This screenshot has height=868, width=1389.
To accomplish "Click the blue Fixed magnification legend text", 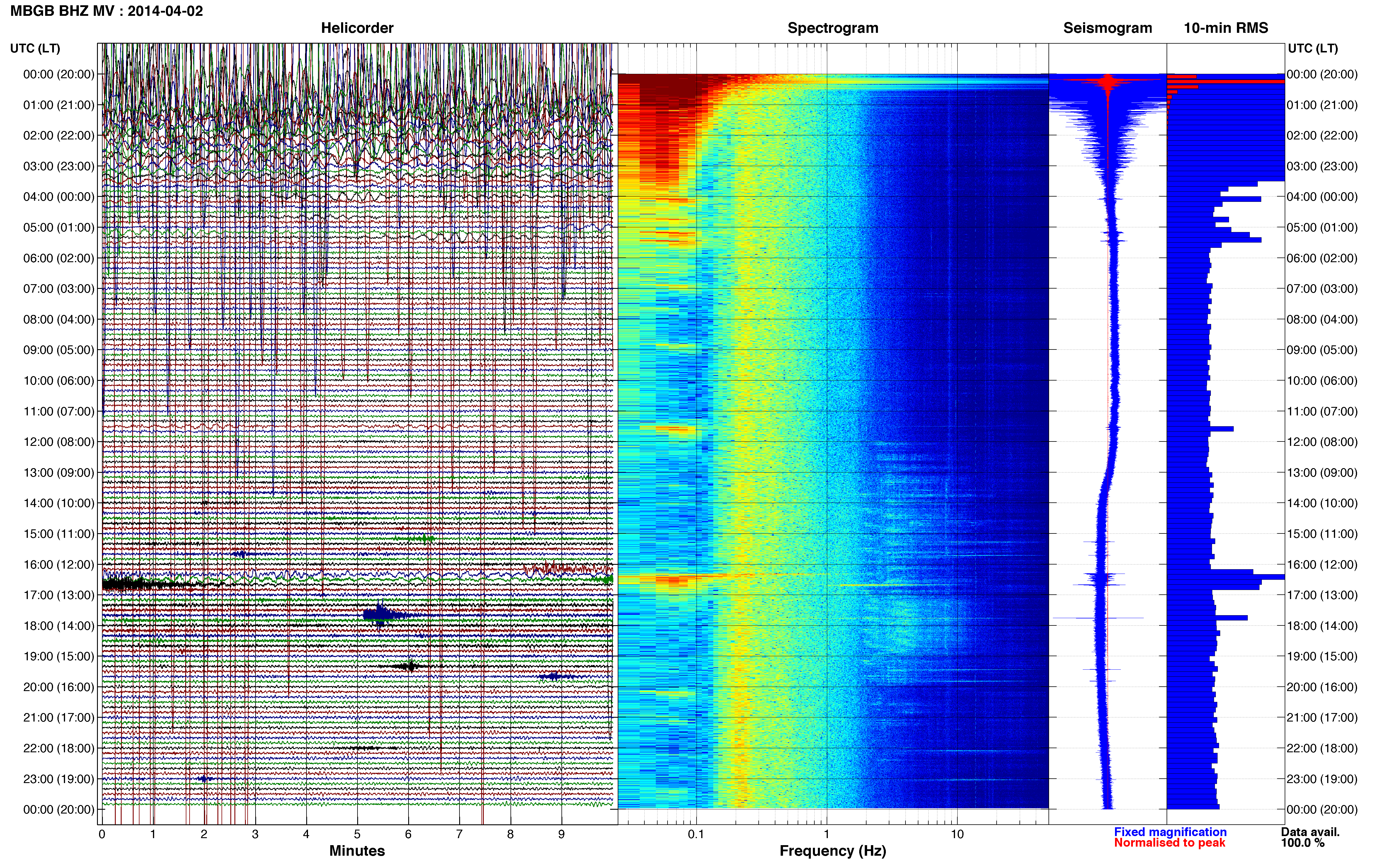I will coord(1170,832).
